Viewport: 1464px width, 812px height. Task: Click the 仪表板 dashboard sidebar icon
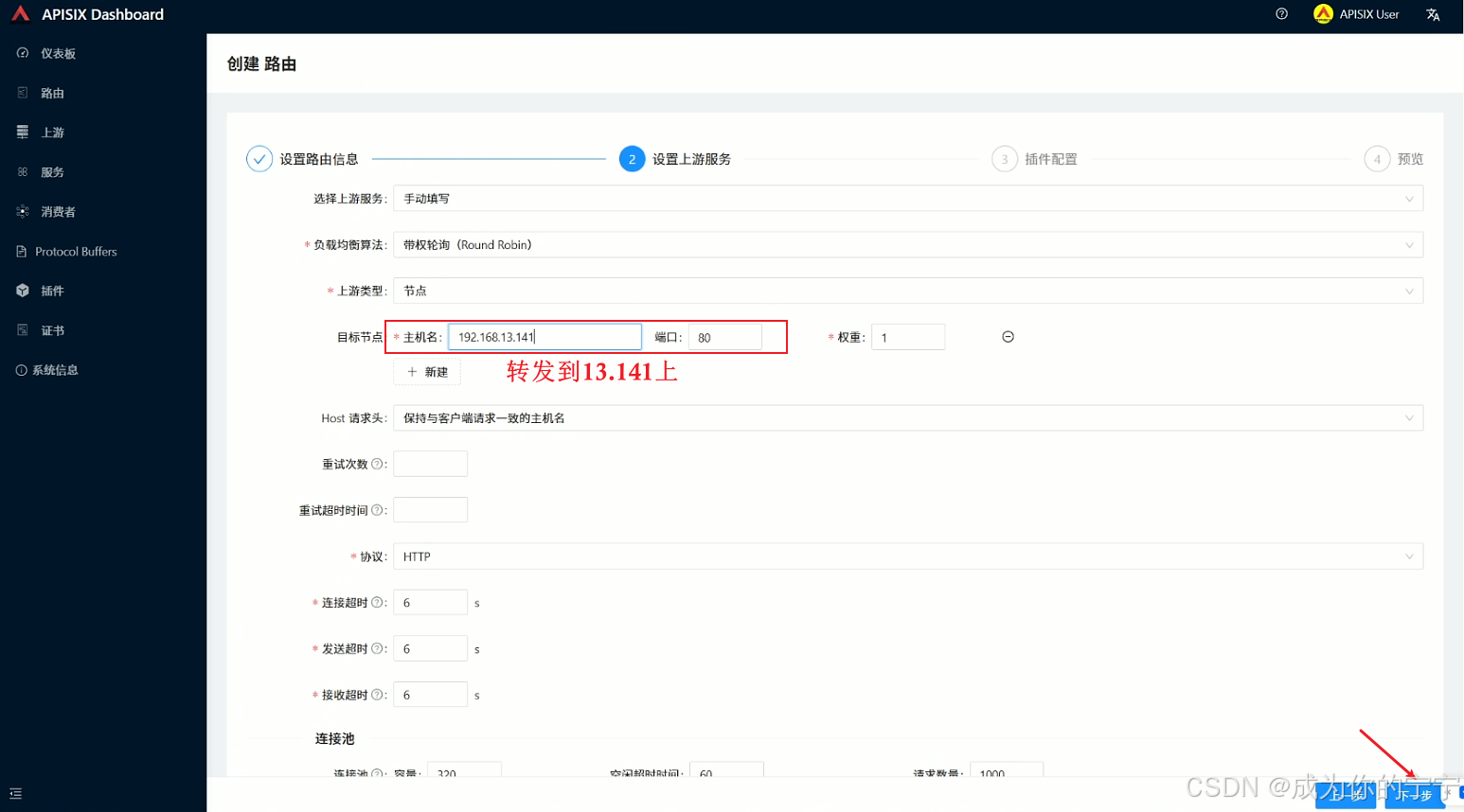pyautogui.click(x=23, y=53)
